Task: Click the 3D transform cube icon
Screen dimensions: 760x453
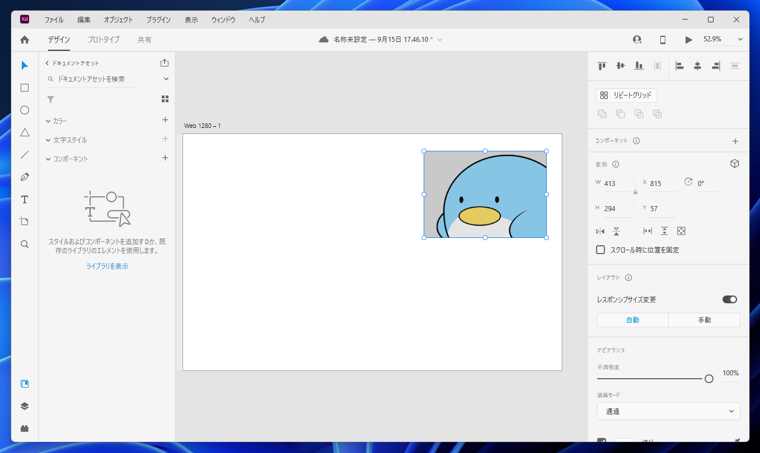Action: point(734,164)
